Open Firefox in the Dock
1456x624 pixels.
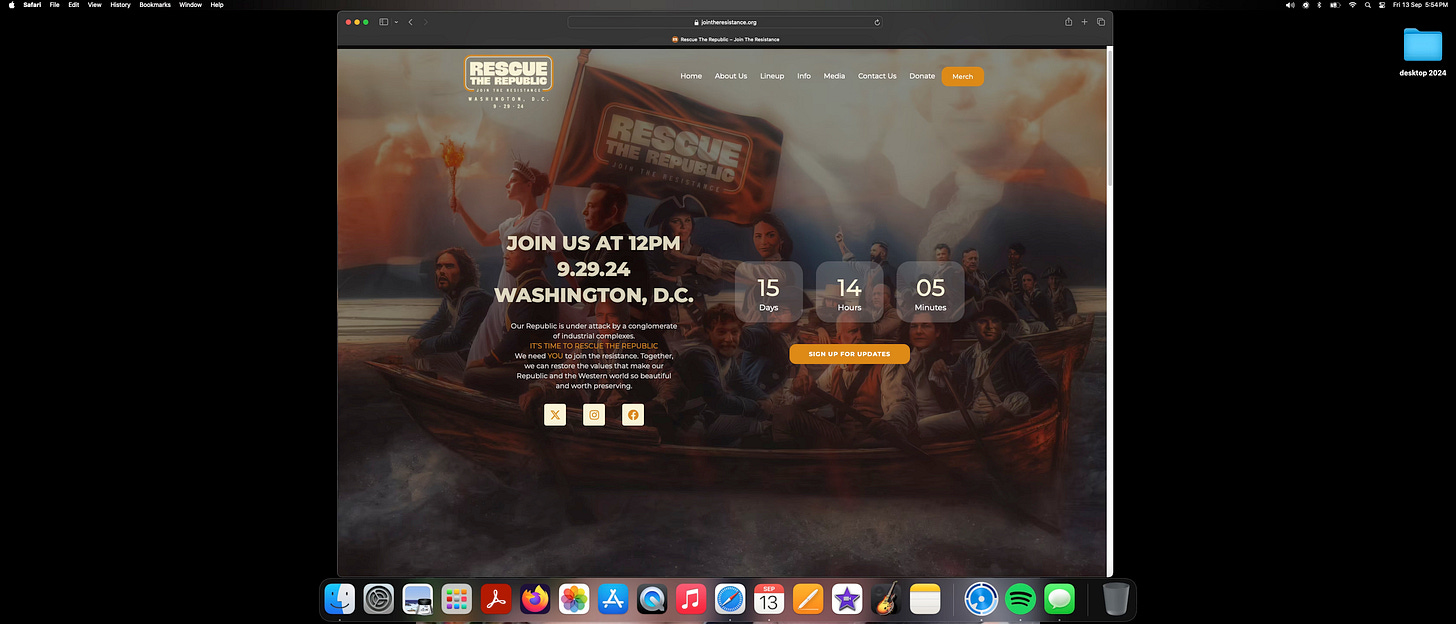click(x=535, y=599)
